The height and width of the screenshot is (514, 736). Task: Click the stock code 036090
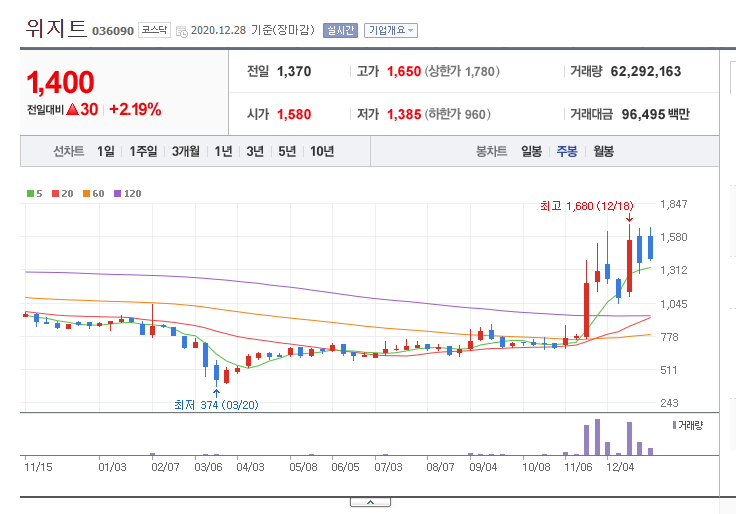coord(113,31)
